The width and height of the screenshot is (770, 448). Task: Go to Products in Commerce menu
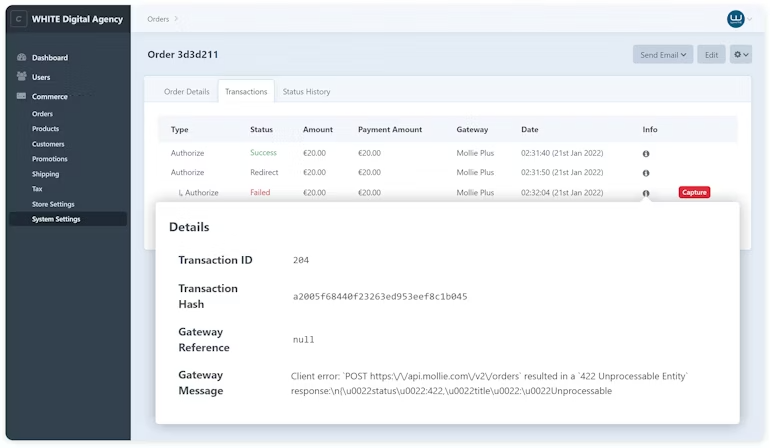(x=45, y=129)
